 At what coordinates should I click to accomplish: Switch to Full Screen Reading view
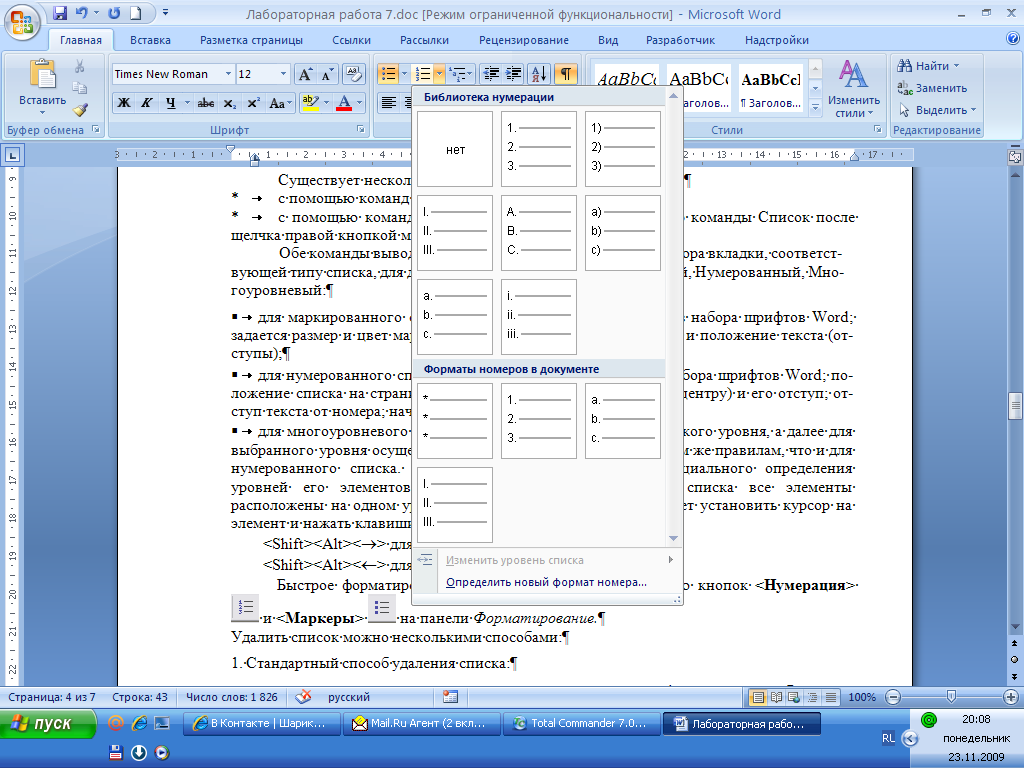[x=776, y=697]
